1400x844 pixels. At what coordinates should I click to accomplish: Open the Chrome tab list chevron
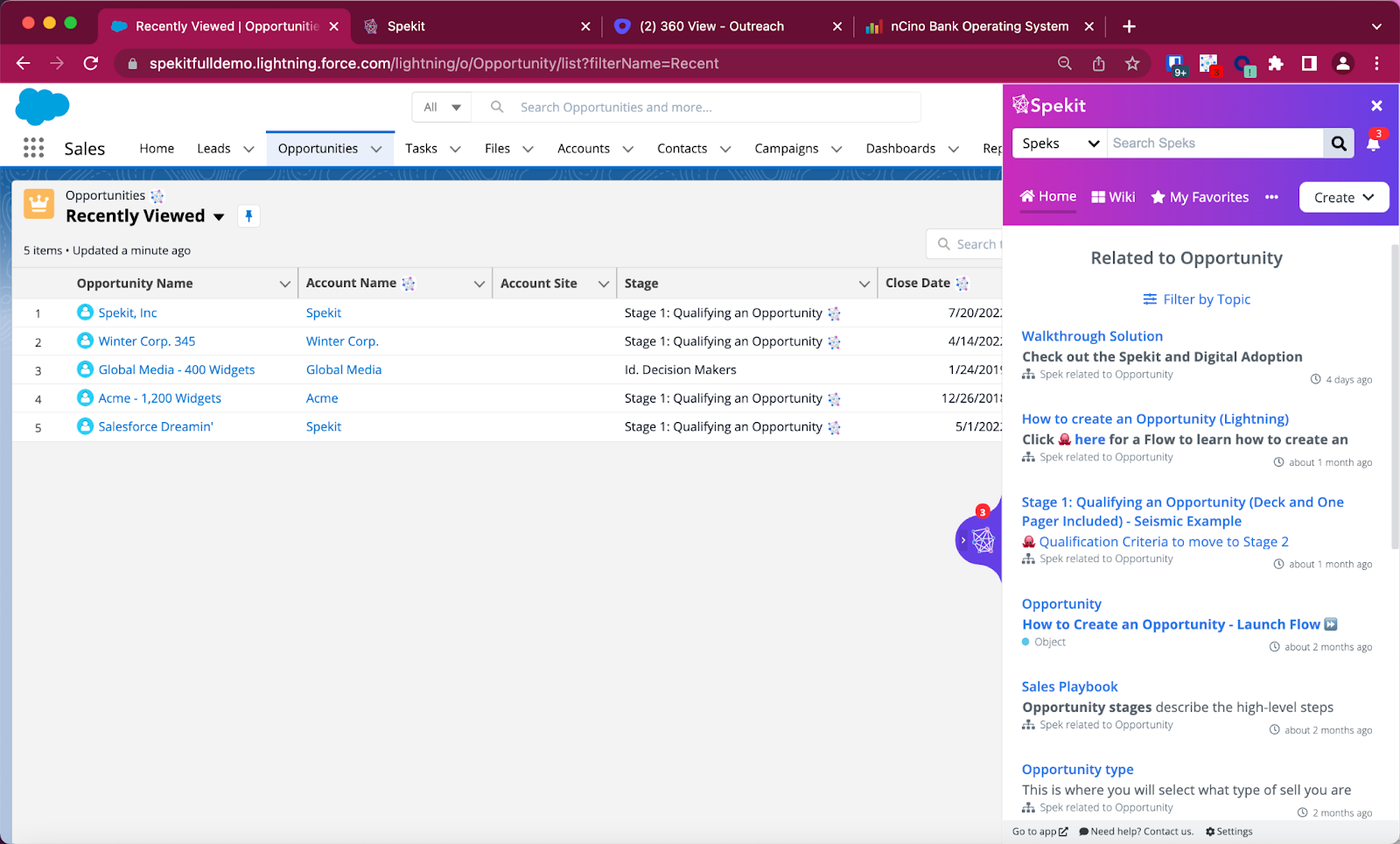[1376, 26]
